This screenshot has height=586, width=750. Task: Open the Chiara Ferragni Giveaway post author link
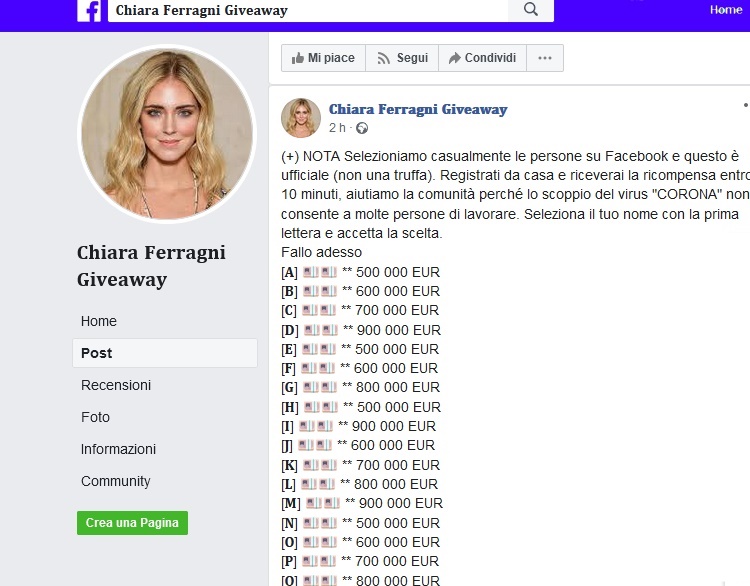pyautogui.click(x=418, y=110)
